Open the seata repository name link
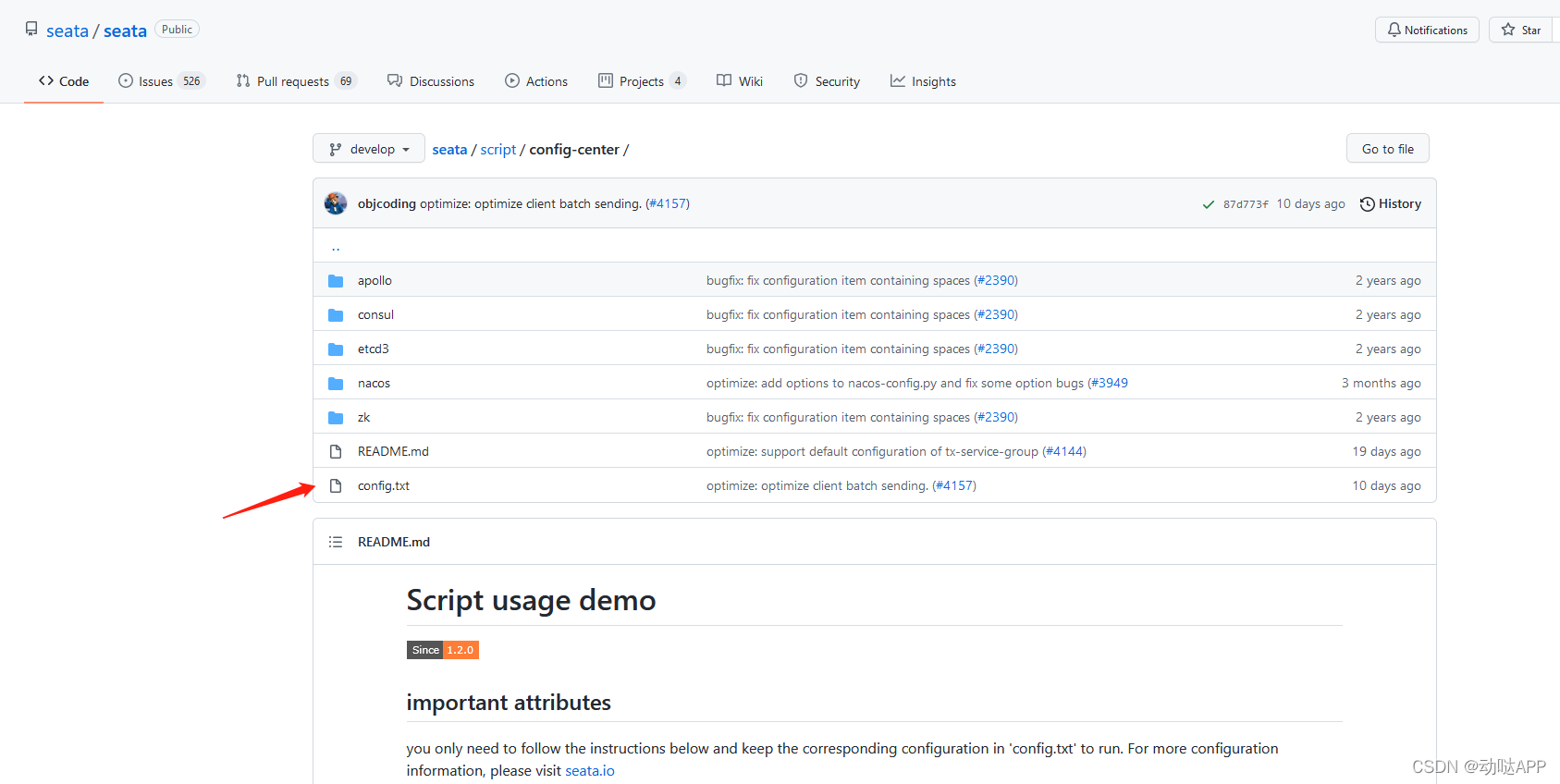The width and height of the screenshot is (1560, 784). [x=125, y=31]
